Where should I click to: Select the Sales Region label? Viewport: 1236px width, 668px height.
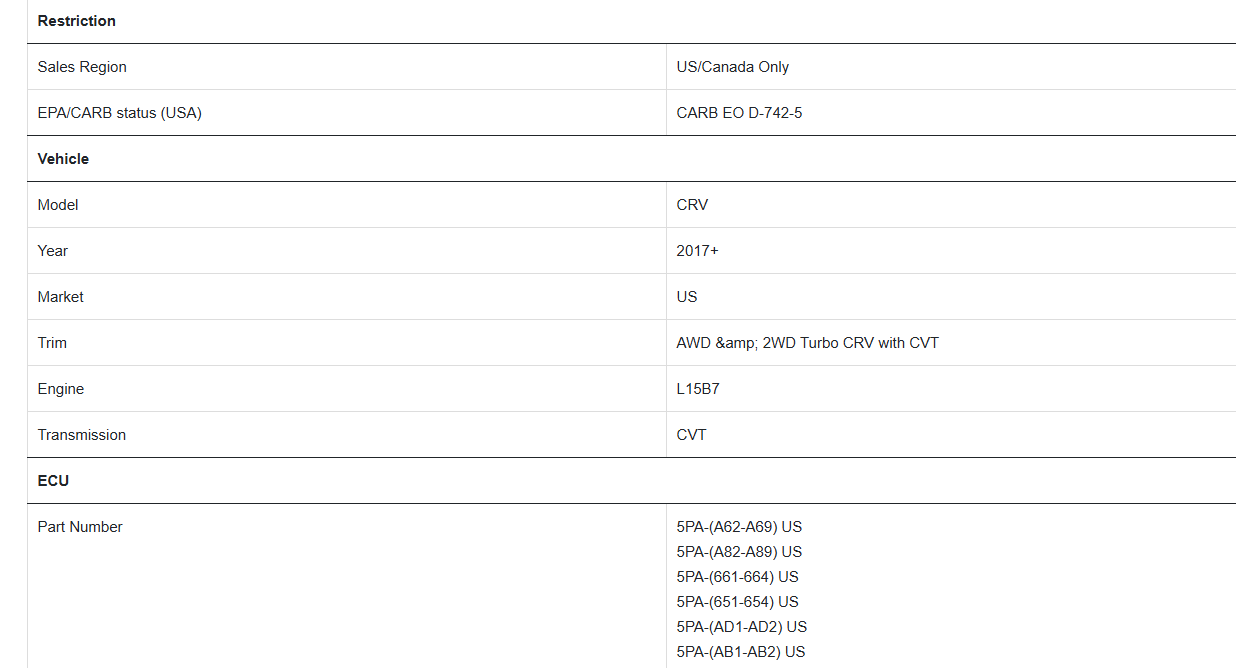point(82,67)
